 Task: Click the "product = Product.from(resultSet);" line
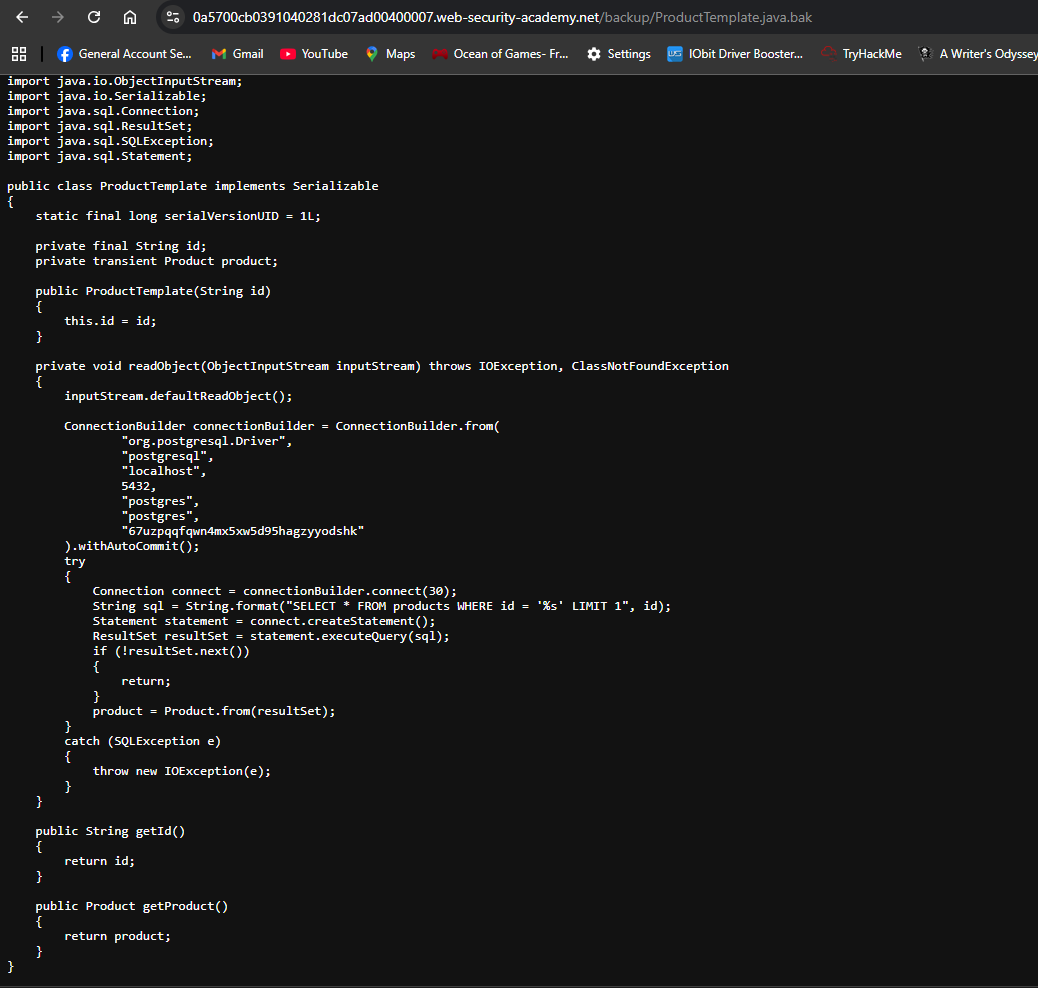tap(214, 711)
